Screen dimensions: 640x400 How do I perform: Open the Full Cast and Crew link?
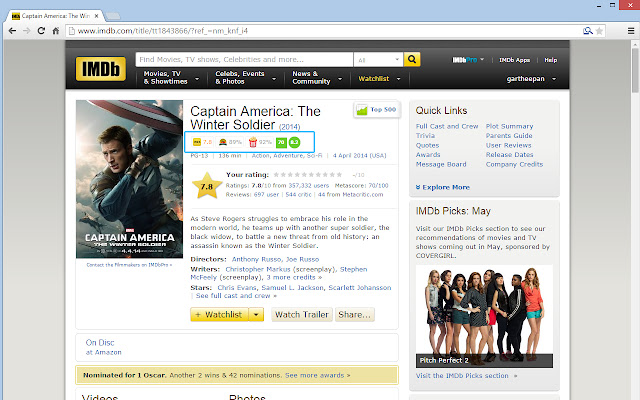447,127
